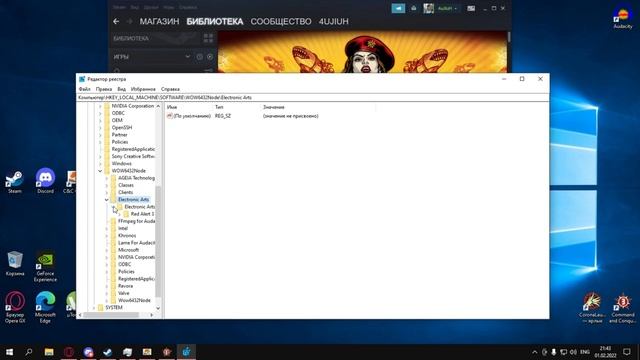Open the Файл menu in Registry Editor
The image size is (640, 360).
pyautogui.click(x=84, y=89)
